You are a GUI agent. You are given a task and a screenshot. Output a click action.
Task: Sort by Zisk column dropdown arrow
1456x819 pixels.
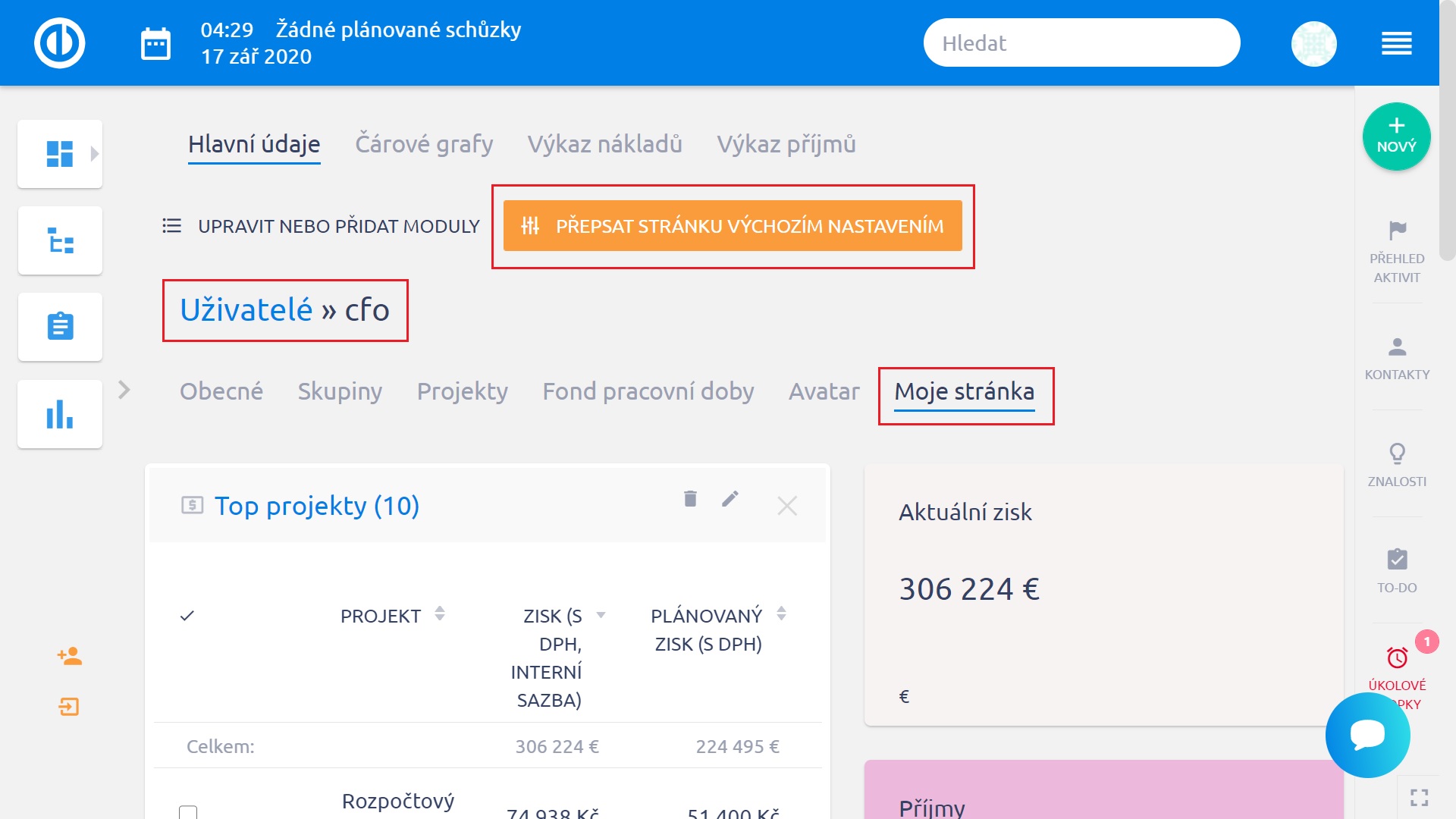[x=601, y=615]
